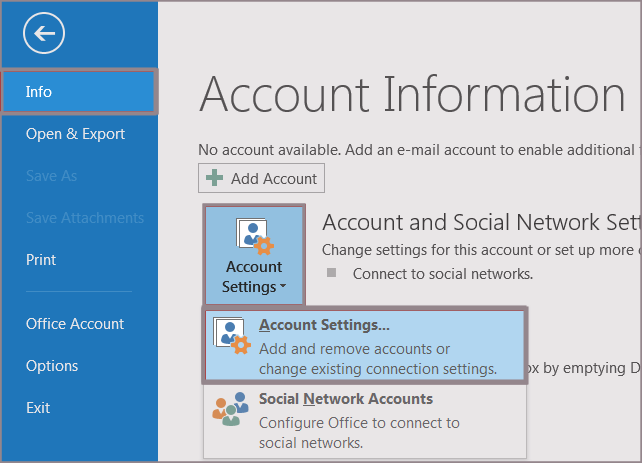Click the Account and Social Network Settings heading
The image size is (642, 463).
pos(480,222)
